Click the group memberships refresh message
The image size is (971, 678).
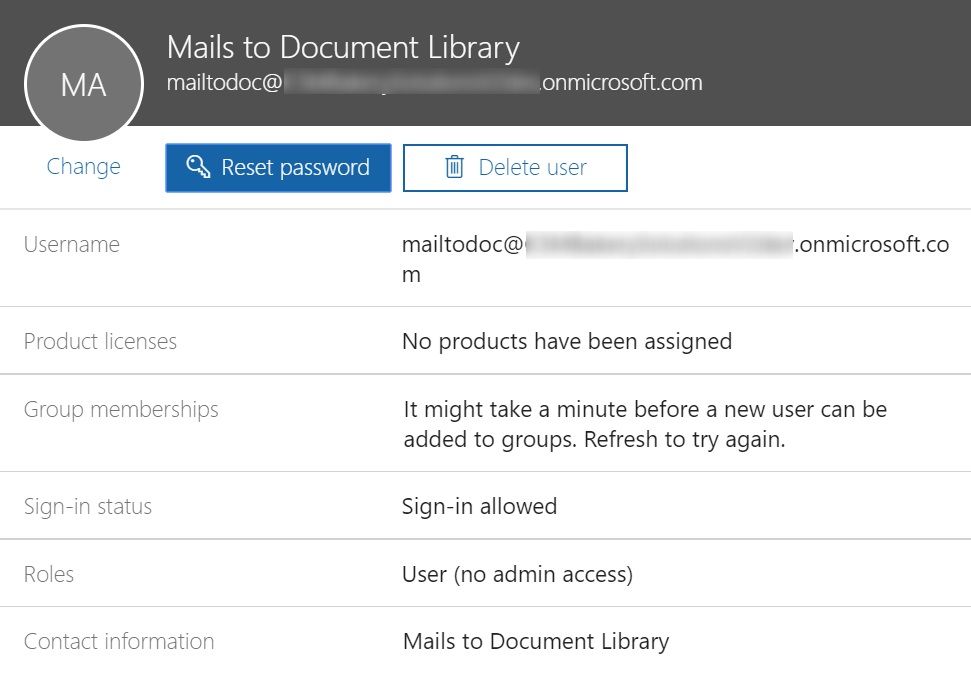click(645, 424)
